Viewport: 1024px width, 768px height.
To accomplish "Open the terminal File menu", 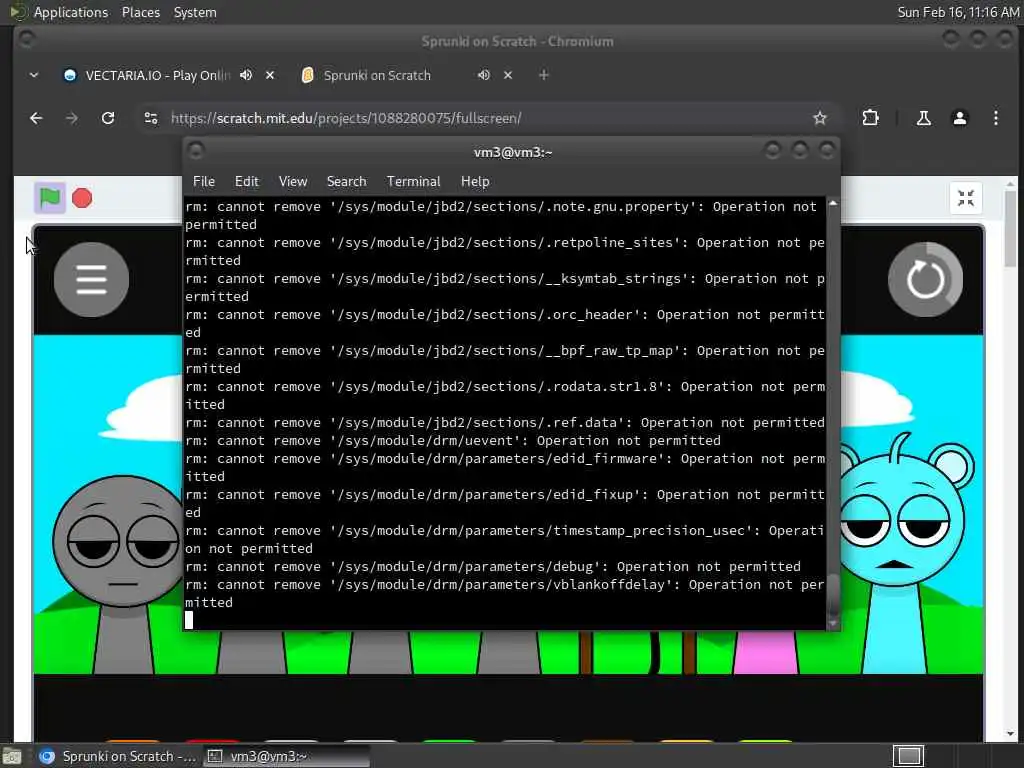I will pos(204,182).
